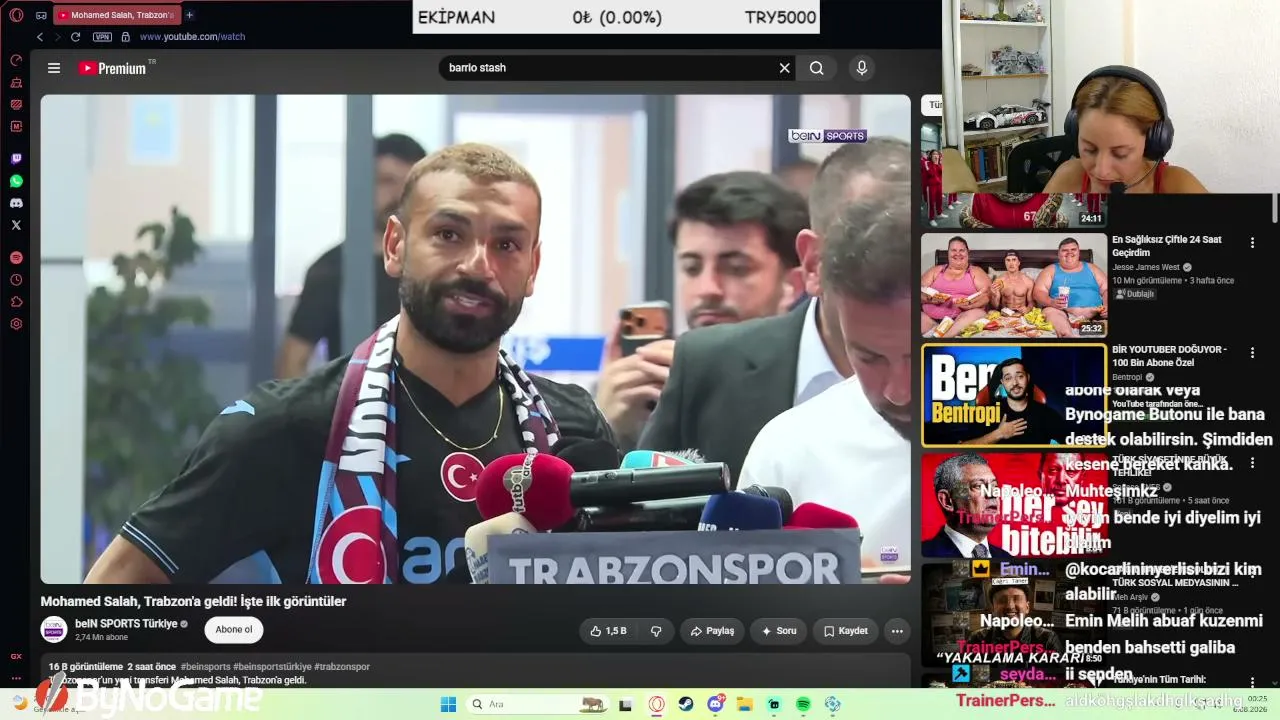The height and width of the screenshot is (720, 1280).
Task: Open Bentropi 'Bir YouTuber Doğuyor' thumbnail
Action: (1014, 396)
